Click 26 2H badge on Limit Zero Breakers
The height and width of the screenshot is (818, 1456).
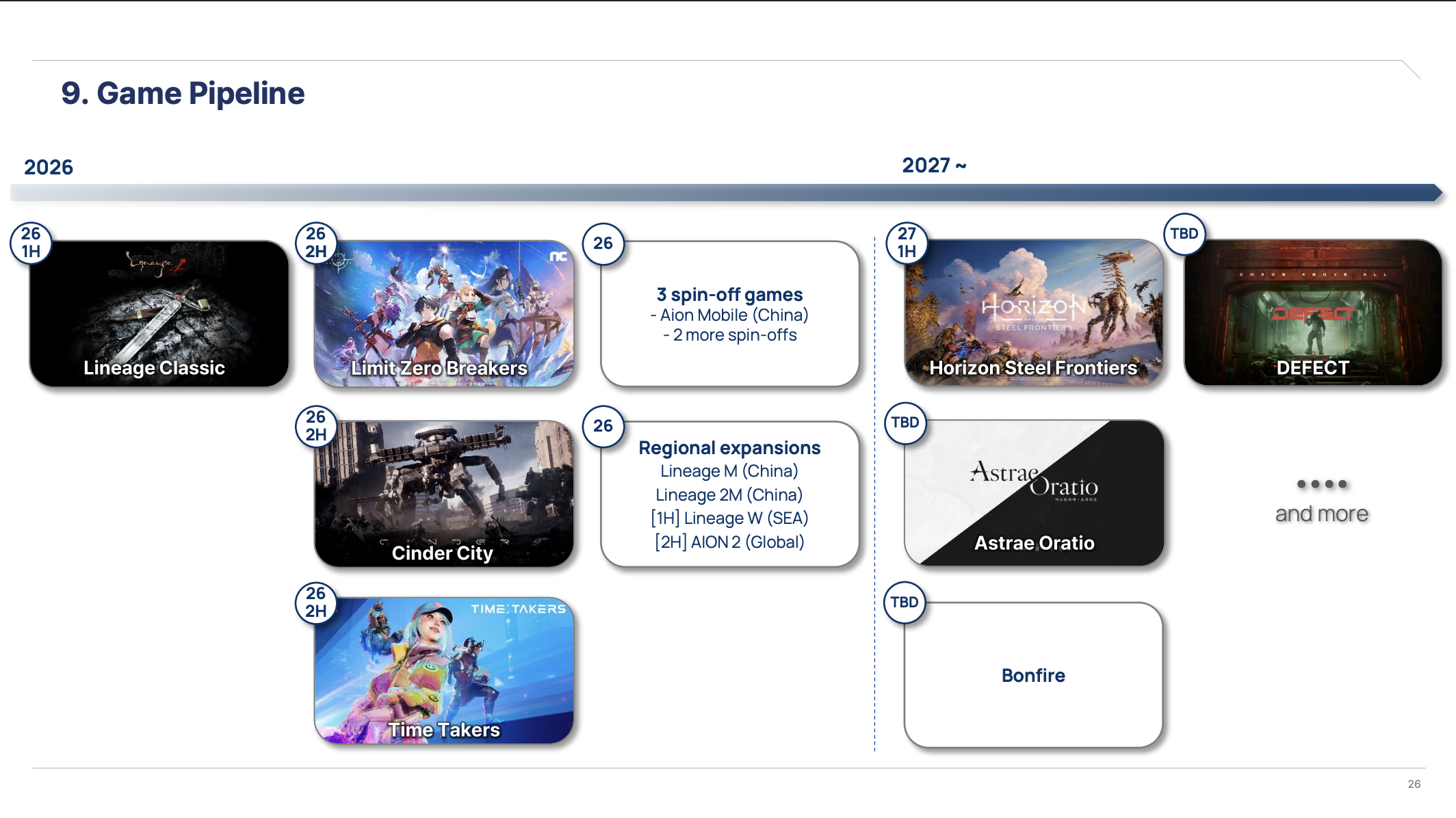click(315, 243)
